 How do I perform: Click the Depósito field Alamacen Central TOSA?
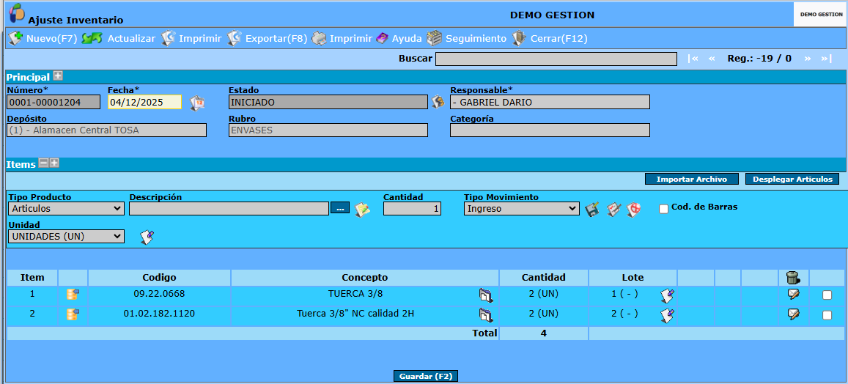(107, 130)
